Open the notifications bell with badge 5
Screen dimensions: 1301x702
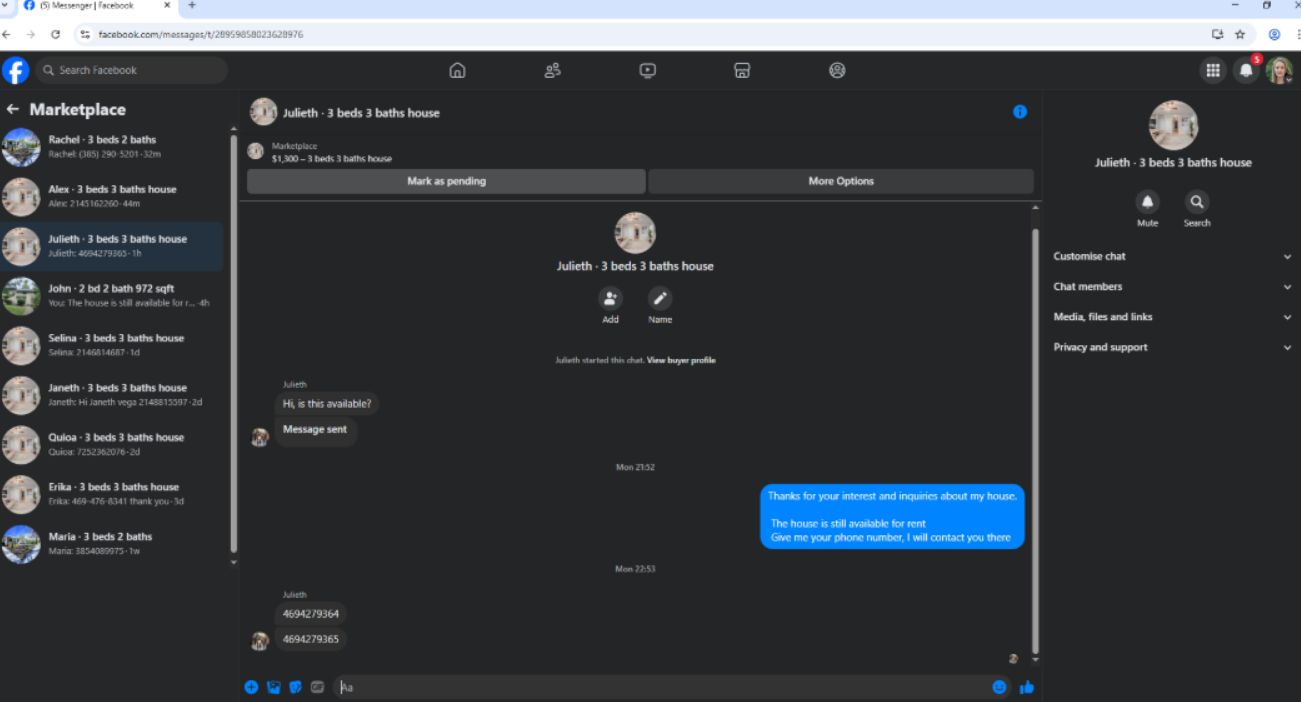[1246, 70]
